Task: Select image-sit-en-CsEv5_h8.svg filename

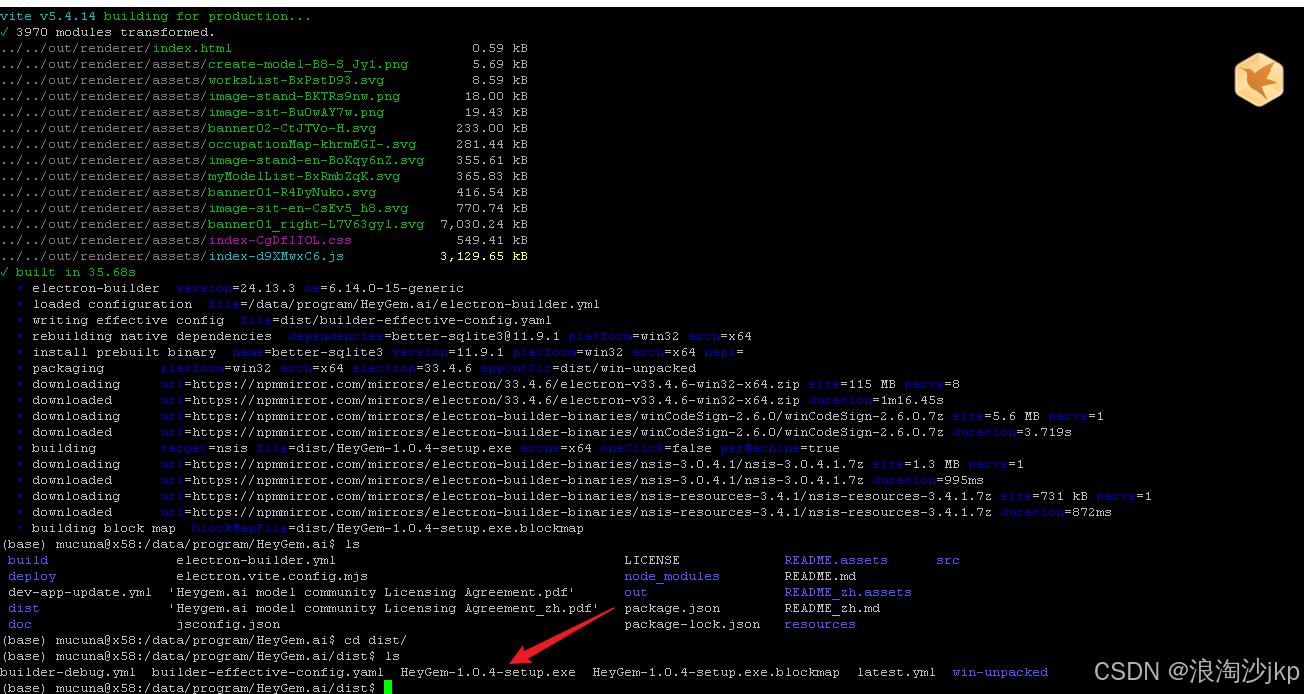Action: click(308, 208)
